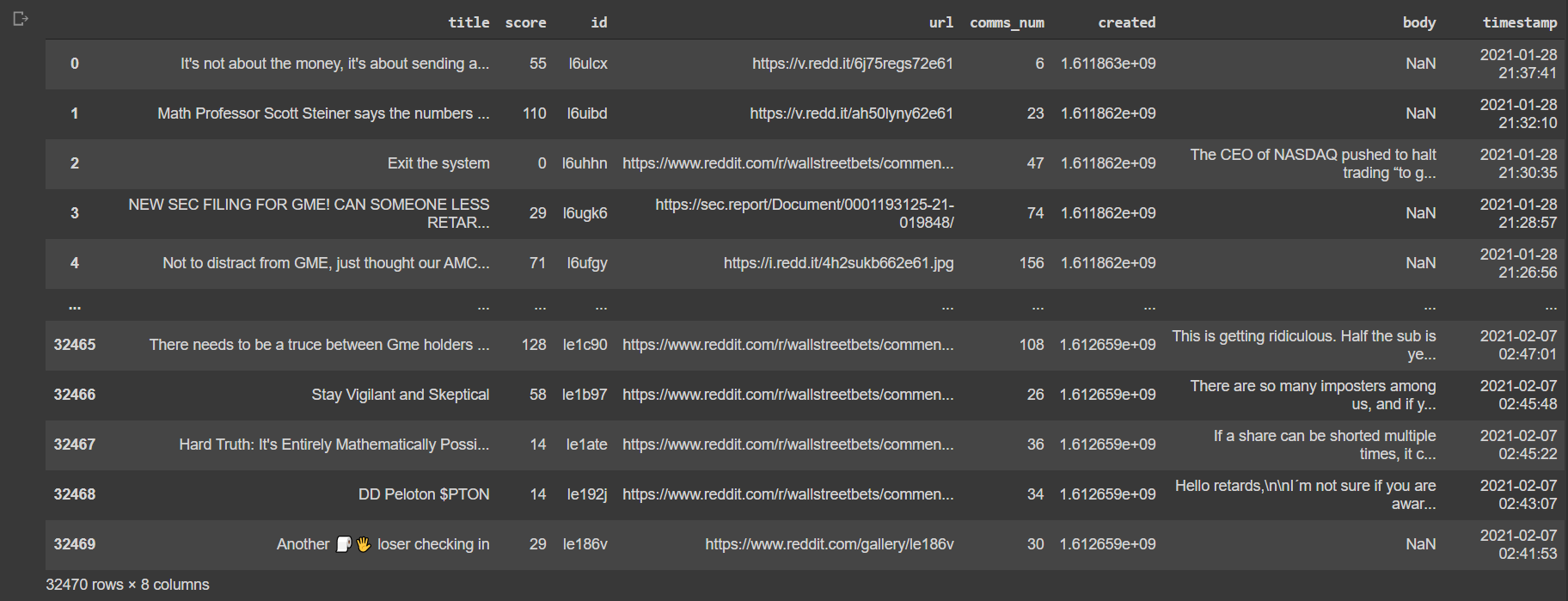The height and width of the screenshot is (601, 1568).
Task: Select the id cell 'l6ulcx'
Action: point(588,64)
